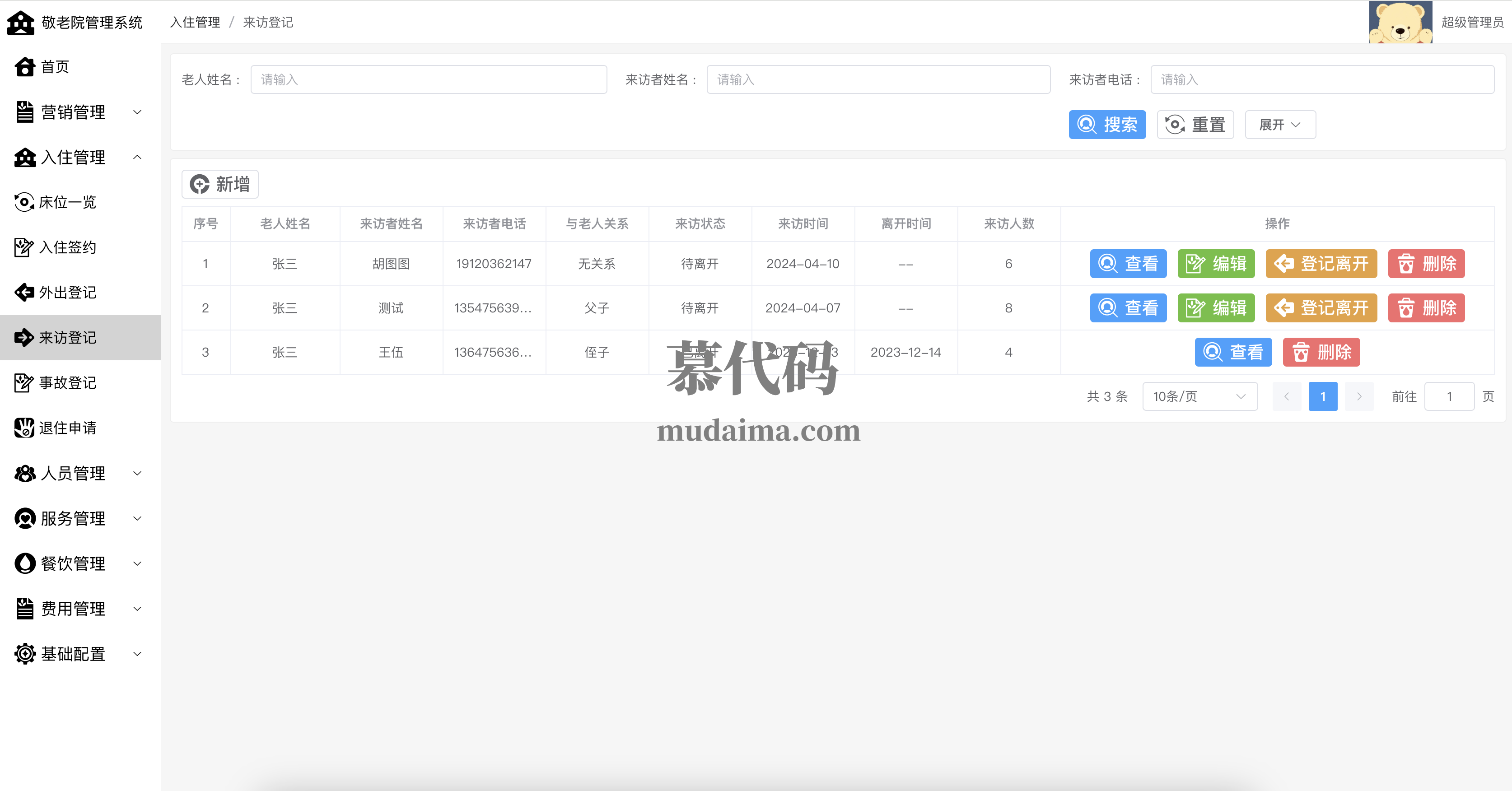Focus the 来访者姓名 input field
The height and width of the screenshot is (791, 1512).
(878, 80)
